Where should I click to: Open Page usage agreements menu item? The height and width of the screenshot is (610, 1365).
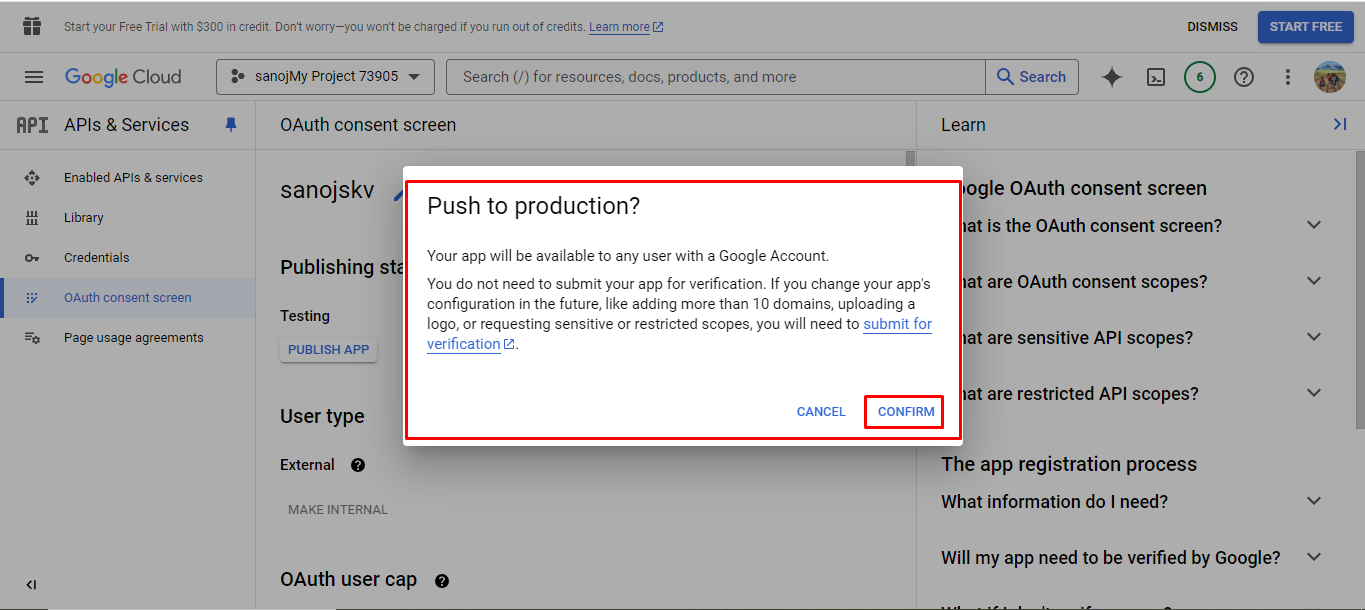[x=127, y=338]
